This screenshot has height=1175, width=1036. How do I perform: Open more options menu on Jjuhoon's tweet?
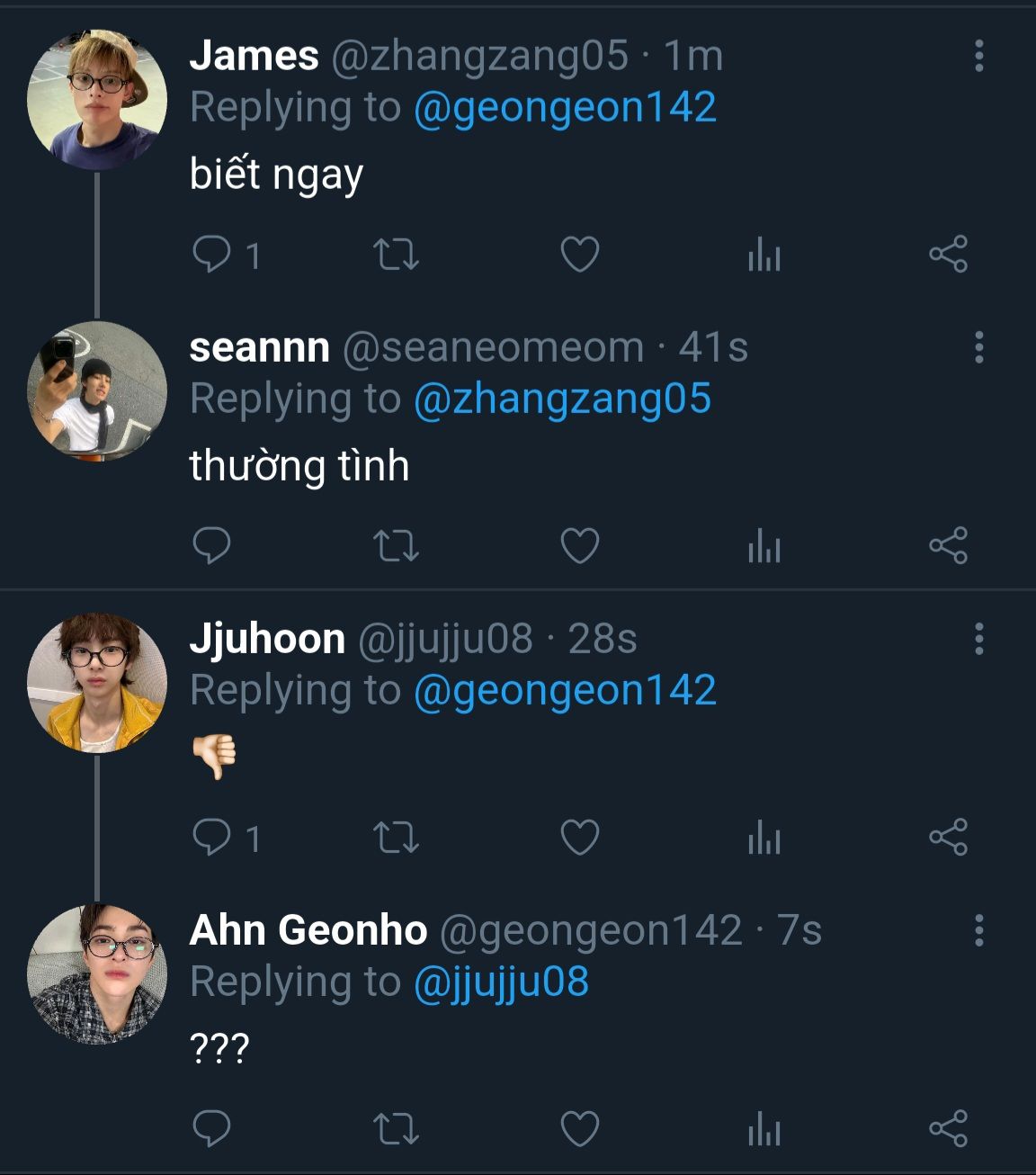[x=978, y=639]
